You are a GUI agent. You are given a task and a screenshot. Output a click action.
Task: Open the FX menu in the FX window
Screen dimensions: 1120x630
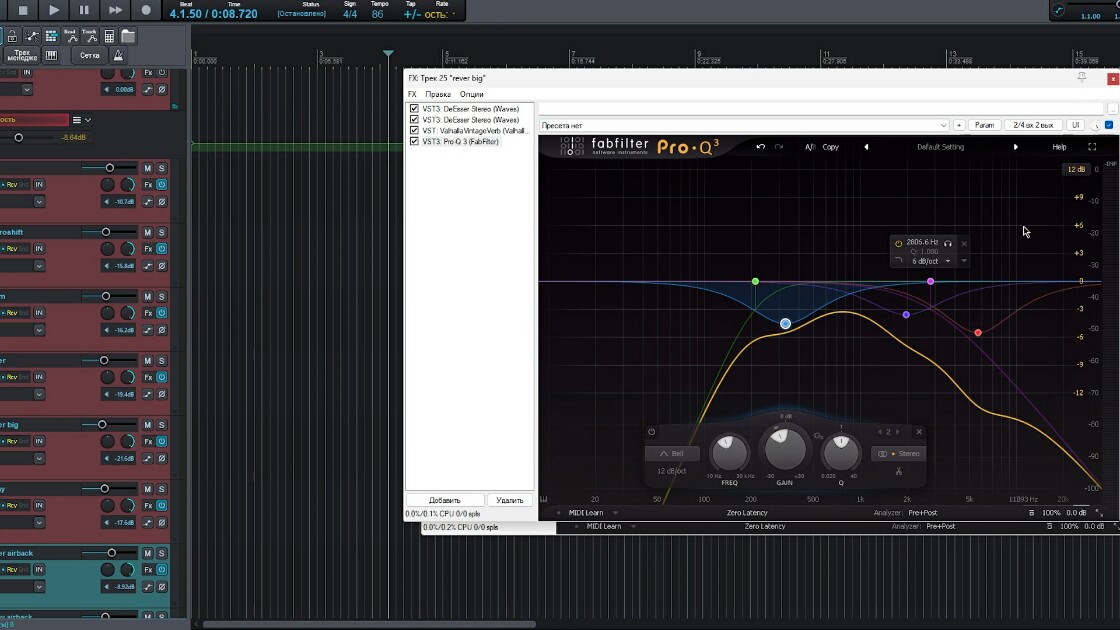pos(412,94)
